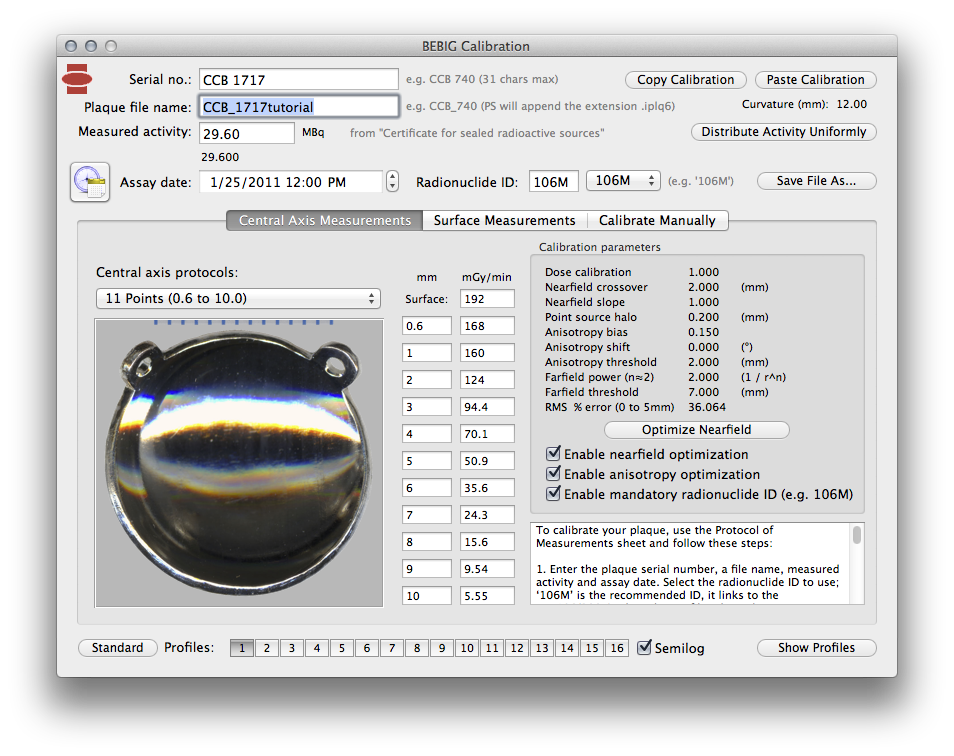Screen dimensions: 954x756
Task: Select profile number 8
Action: pyautogui.click(x=417, y=648)
